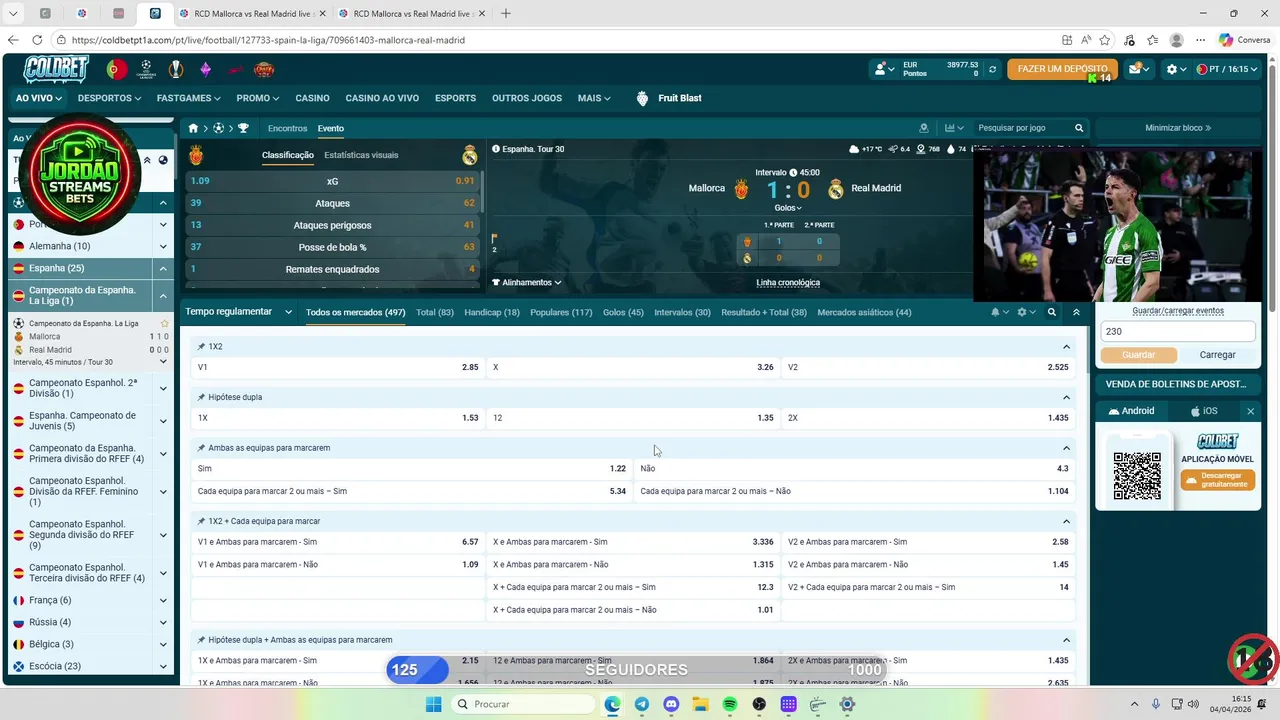The height and width of the screenshot is (720, 1280).
Task: Open Tempo regulamentar dropdown
Action: pyautogui.click(x=238, y=312)
